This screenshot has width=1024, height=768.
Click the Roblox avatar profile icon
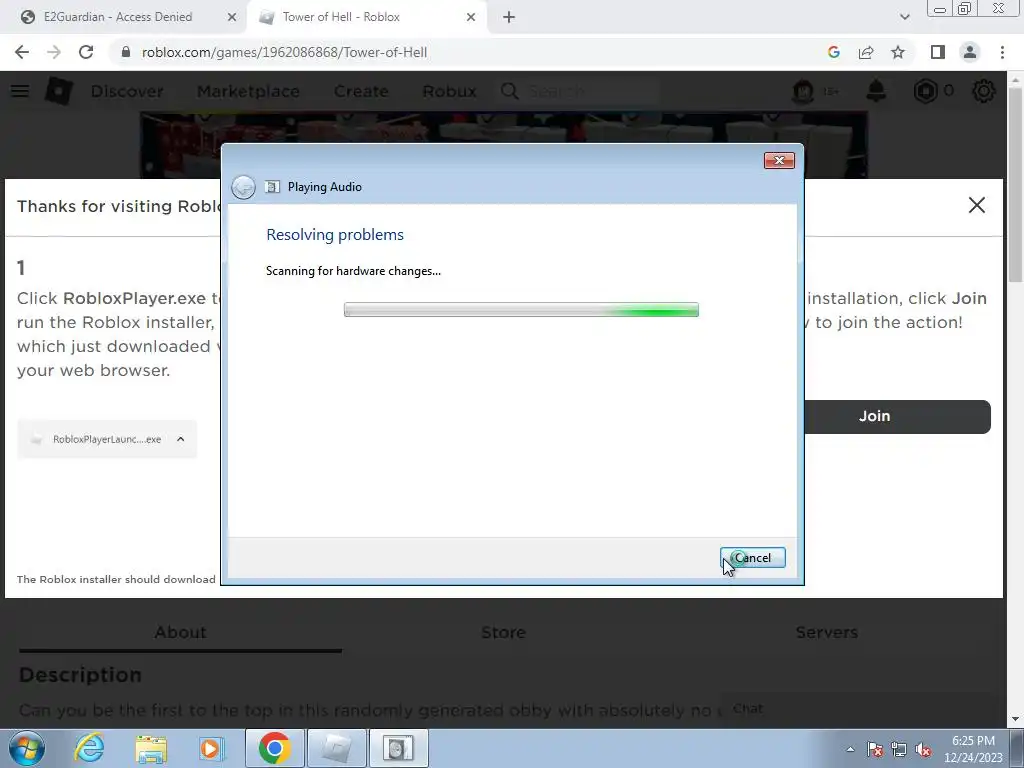click(x=803, y=91)
